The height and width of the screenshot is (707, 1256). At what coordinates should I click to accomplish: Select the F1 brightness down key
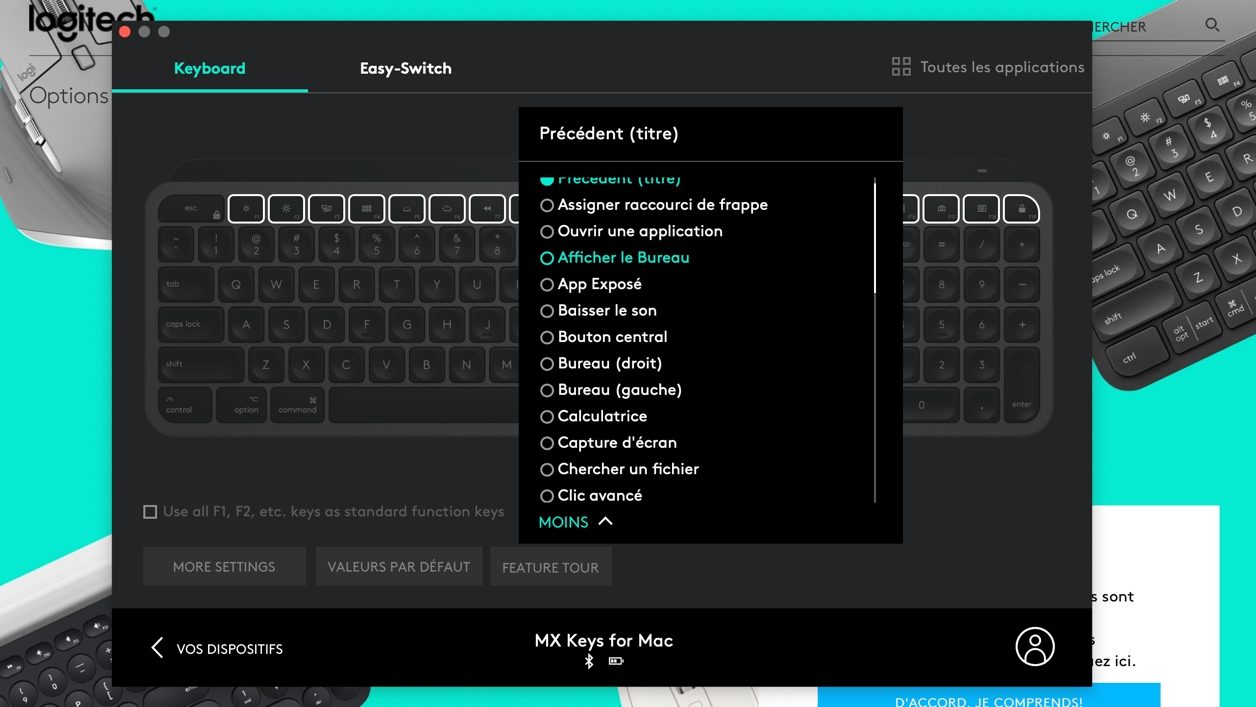246,209
